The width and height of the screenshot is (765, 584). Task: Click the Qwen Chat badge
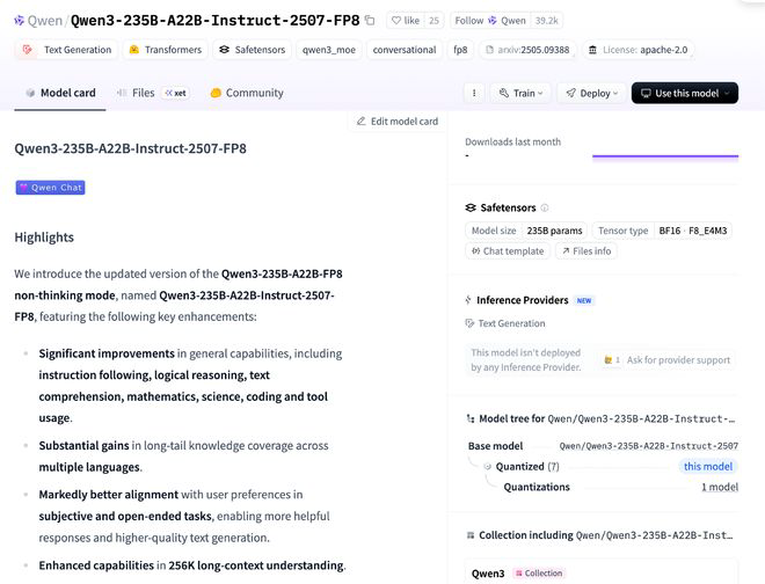50,187
